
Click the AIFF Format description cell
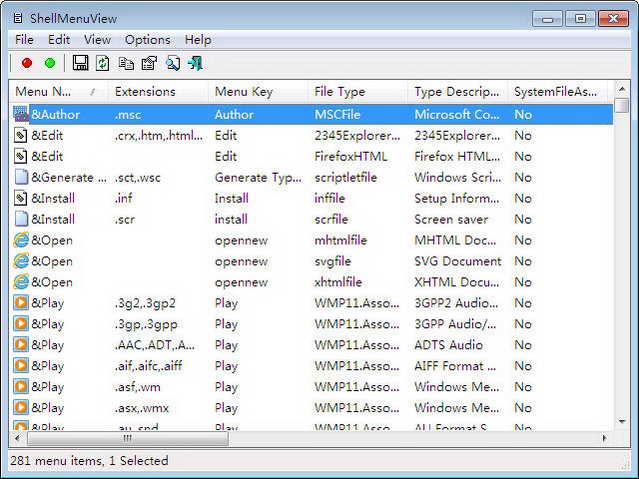tap(455, 366)
